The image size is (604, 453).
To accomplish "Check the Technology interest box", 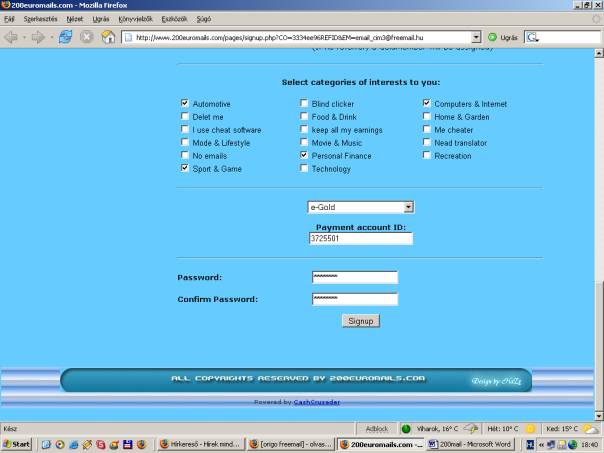I will (305, 169).
